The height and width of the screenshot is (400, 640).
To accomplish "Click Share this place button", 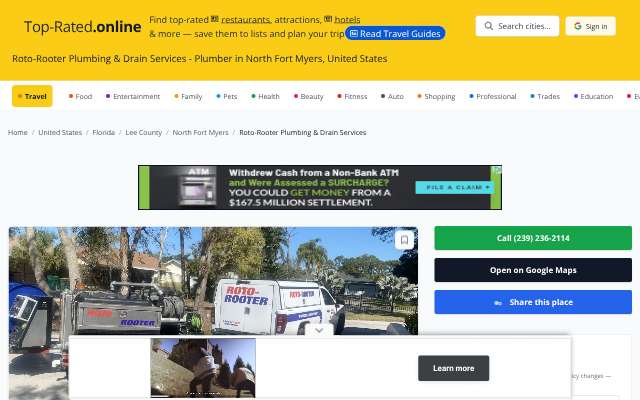I will 533,302.
